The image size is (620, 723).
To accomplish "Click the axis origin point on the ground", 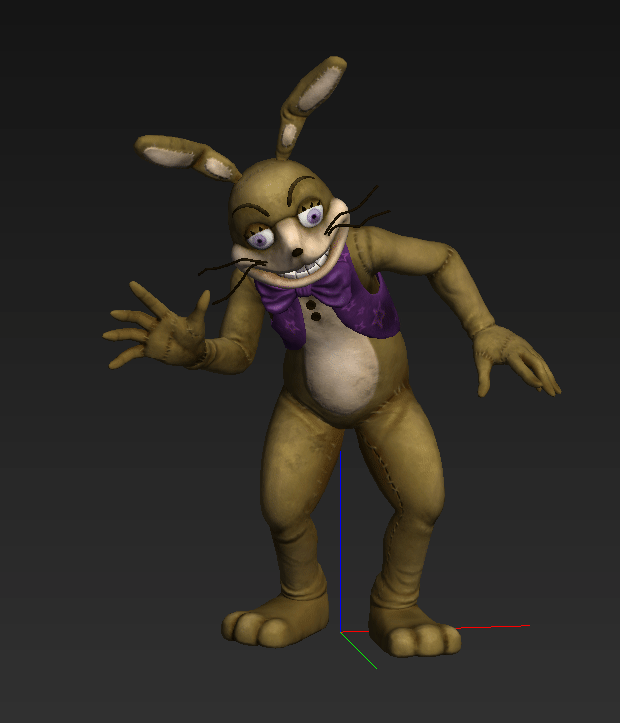I will click(x=341, y=631).
